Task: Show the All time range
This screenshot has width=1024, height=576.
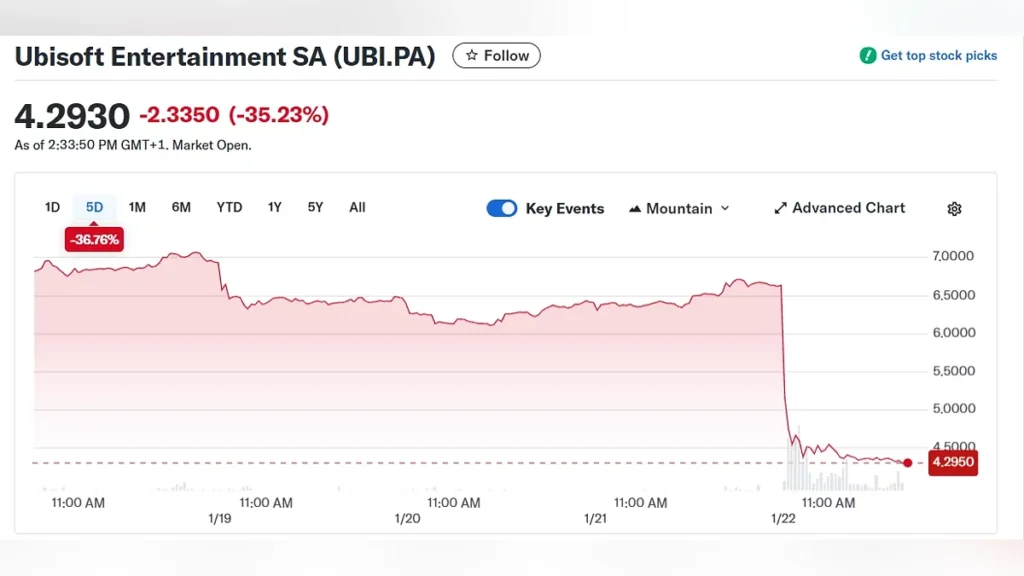Action: tap(357, 207)
